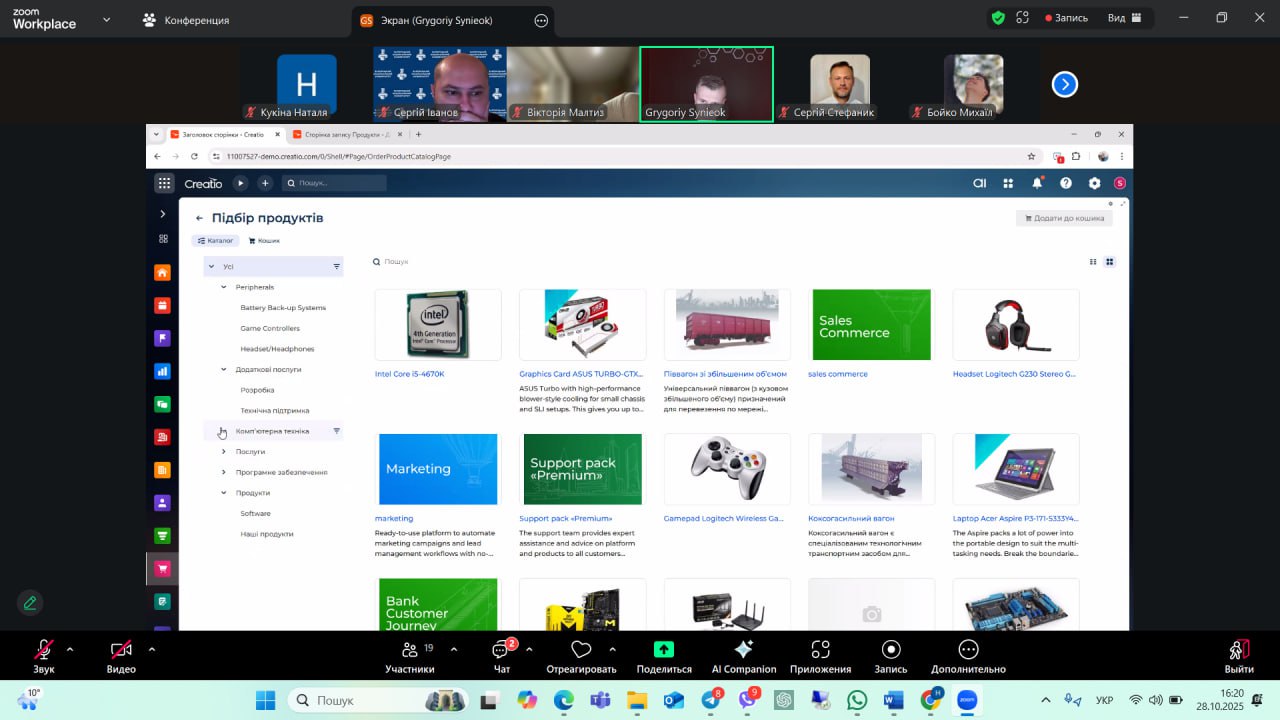Click the Додати до кошика button
The height and width of the screenshot is (720, 1280).
tap(1064, 218)
